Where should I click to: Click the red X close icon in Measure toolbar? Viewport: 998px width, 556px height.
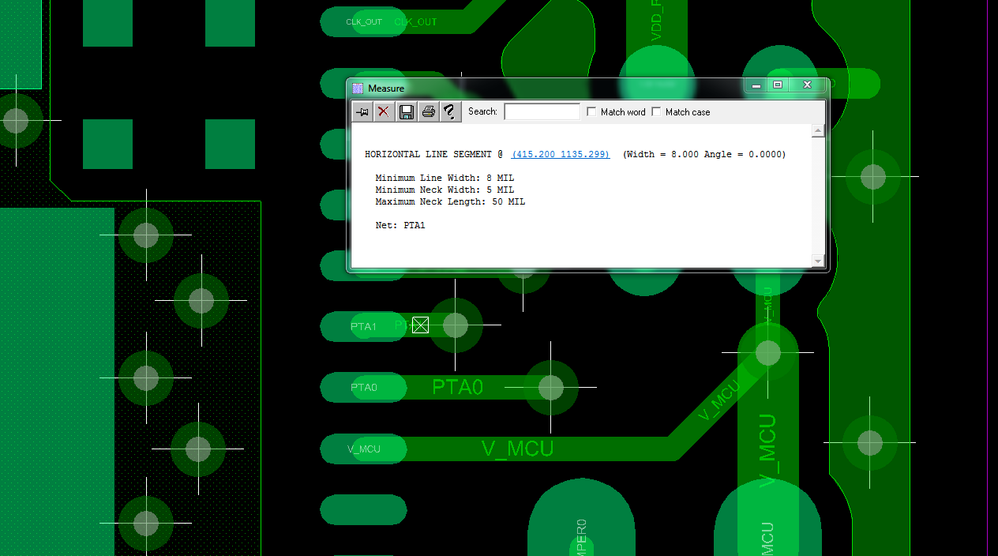pyautogui.click(x=383, y=112)
